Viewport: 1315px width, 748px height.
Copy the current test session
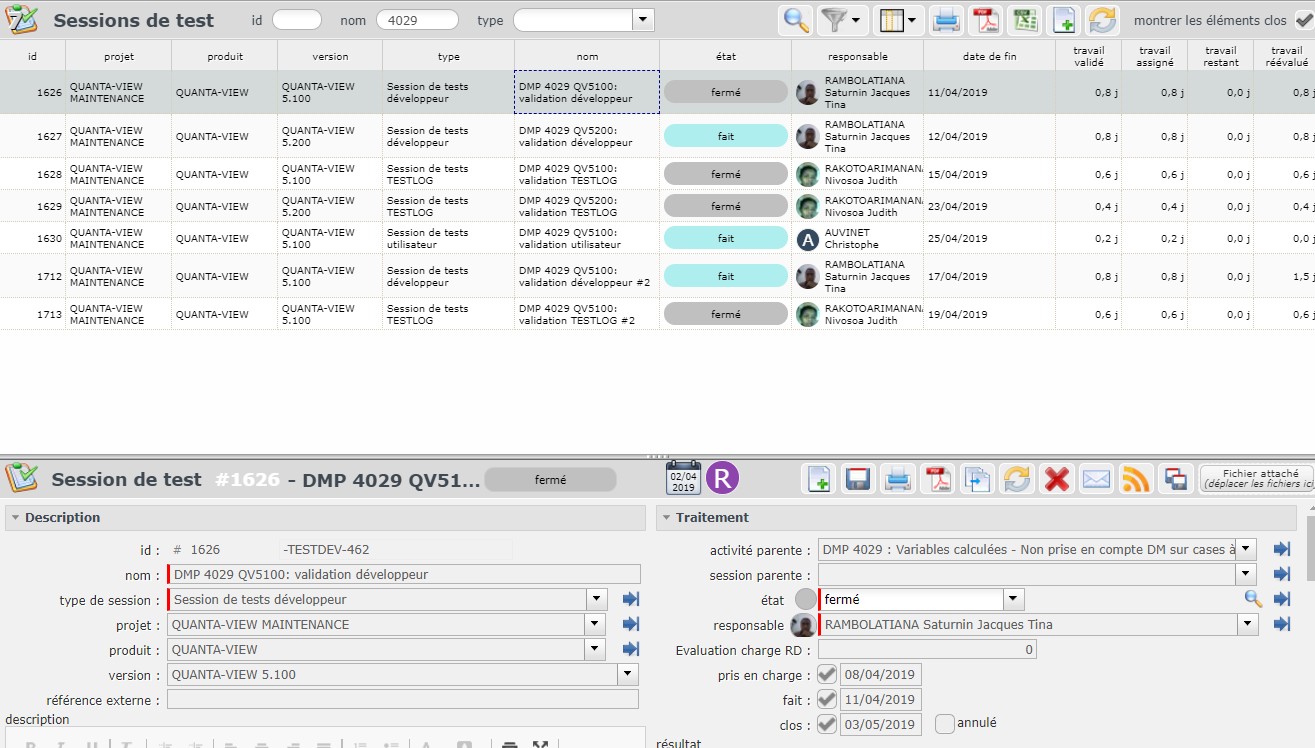coord(977,479)
